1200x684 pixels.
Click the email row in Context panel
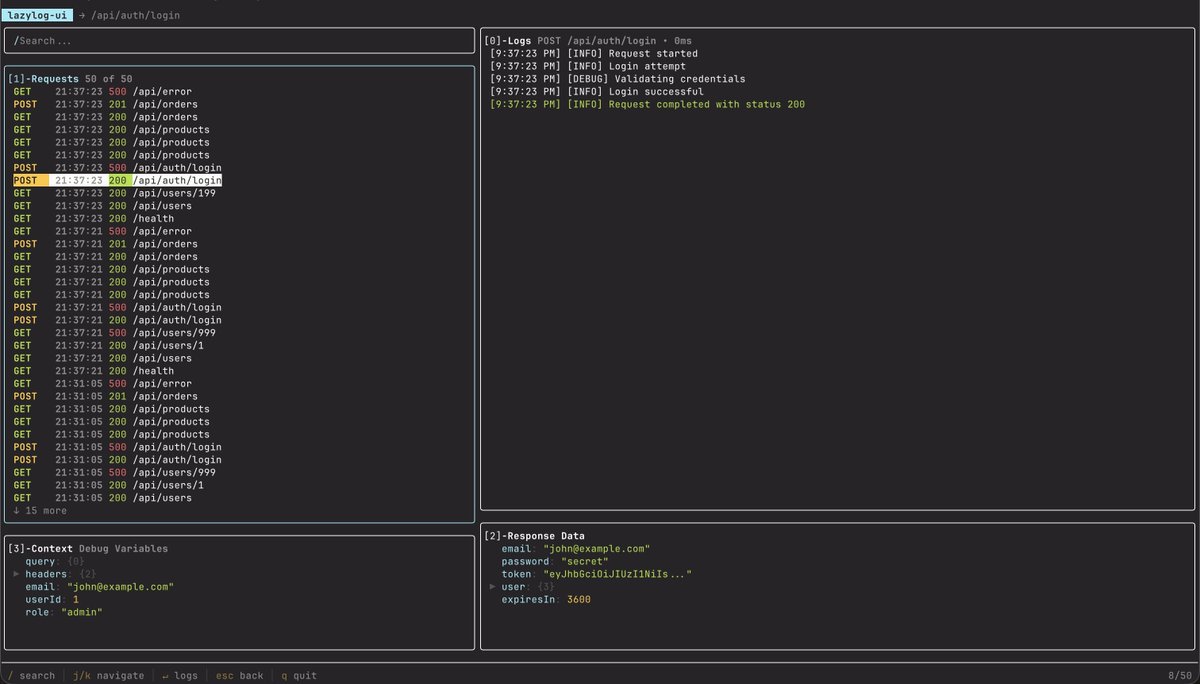click(x=100, y=586)
